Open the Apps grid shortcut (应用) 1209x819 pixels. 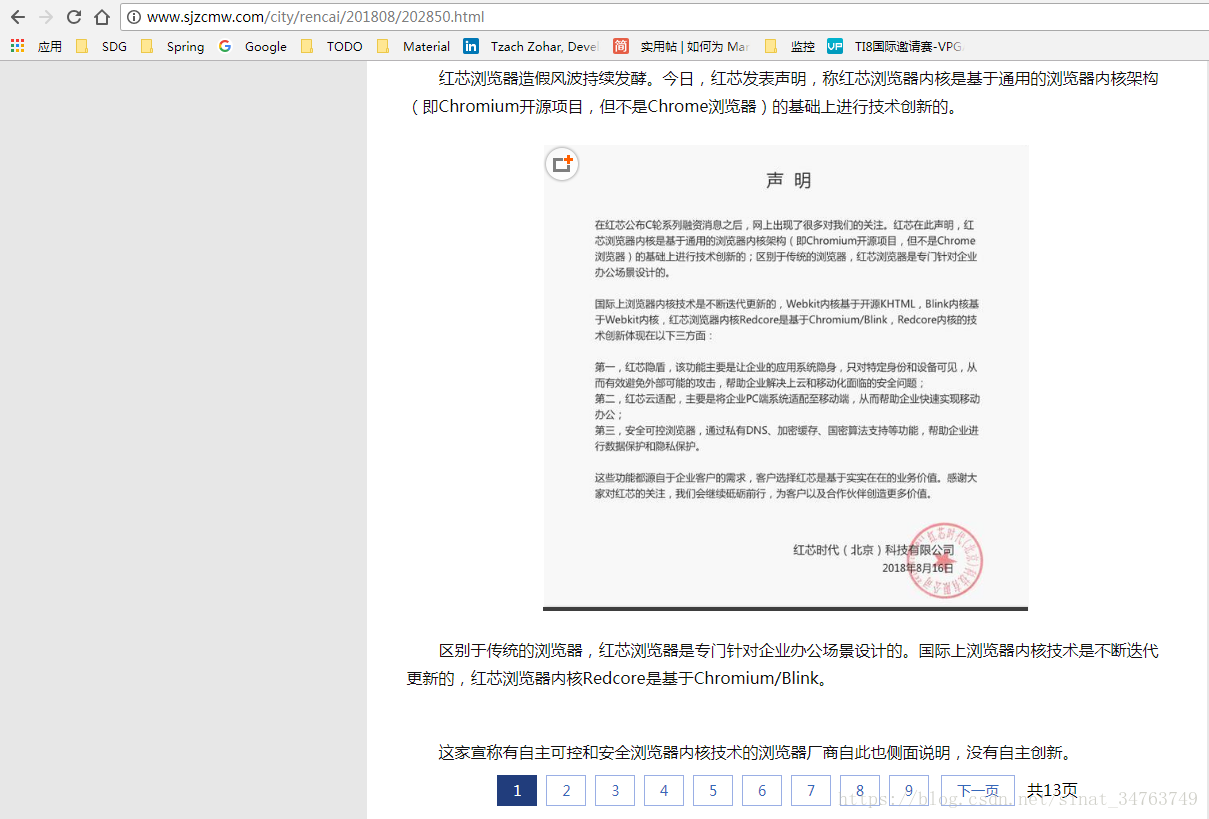(x=36, y=46)
